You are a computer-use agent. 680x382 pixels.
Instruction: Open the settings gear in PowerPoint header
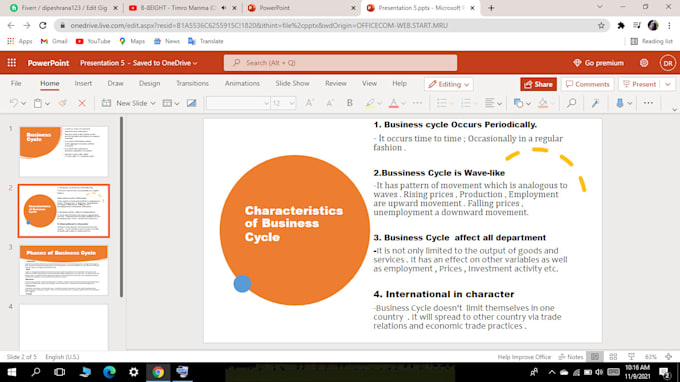[x=644, y=63]
